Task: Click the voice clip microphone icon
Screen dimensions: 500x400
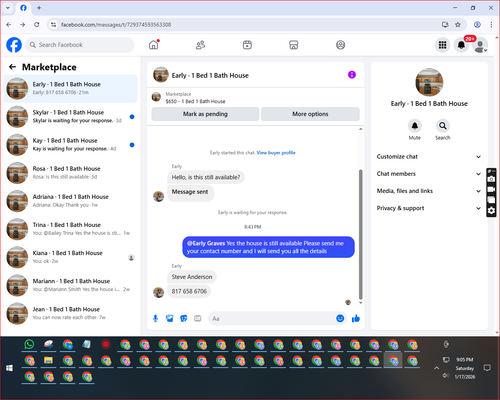Action: click(155, 319)
